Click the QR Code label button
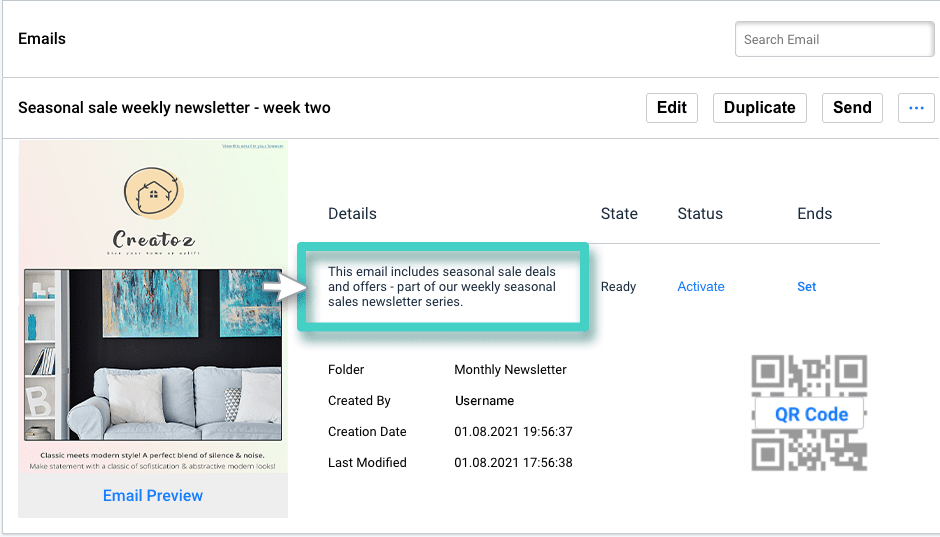This screenshot has width=940, height=537. (811, 414)
